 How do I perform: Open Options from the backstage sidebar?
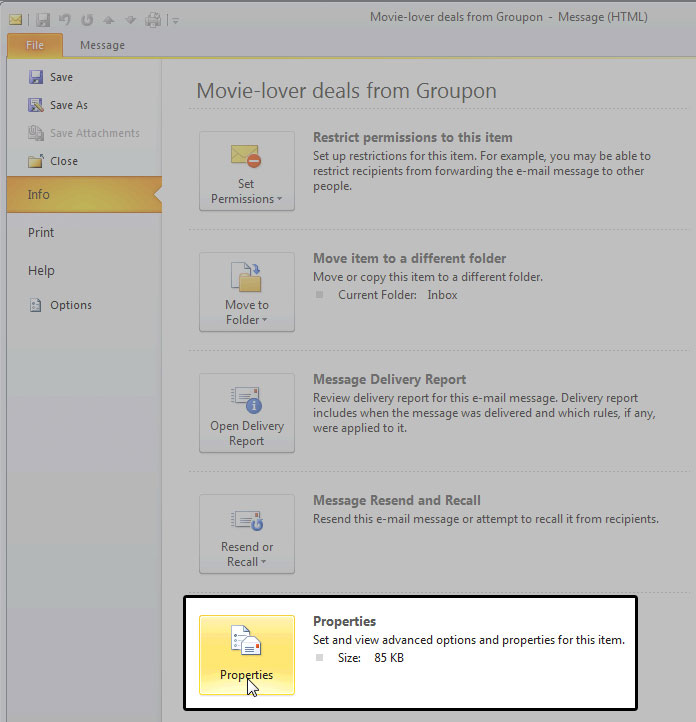click(70, 305)
